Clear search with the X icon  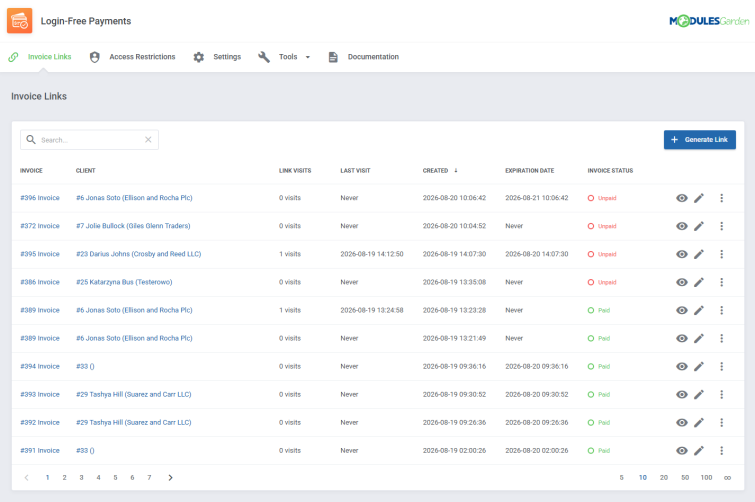tap(148, 140)
